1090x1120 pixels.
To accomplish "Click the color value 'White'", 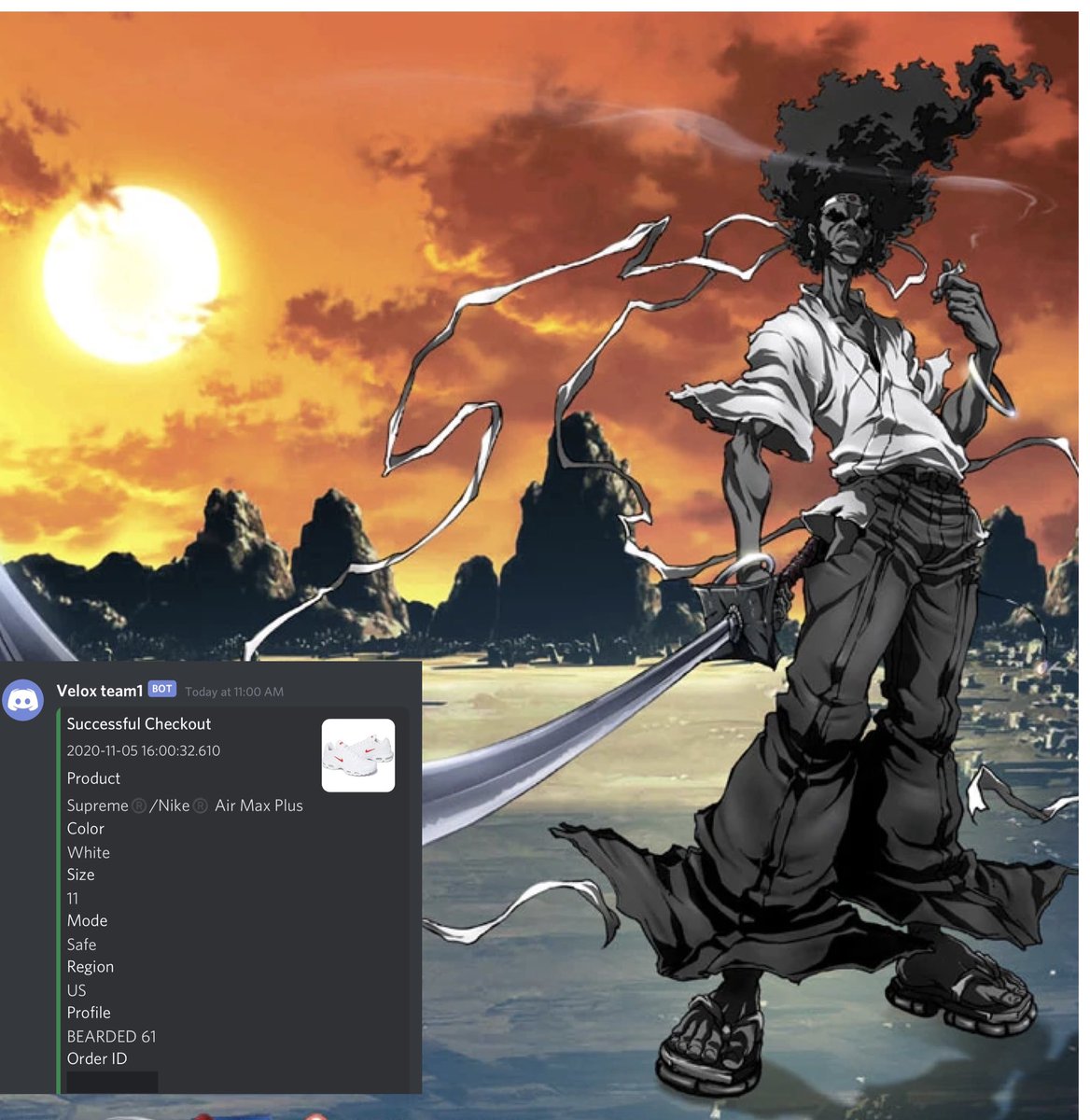I will [89, 852].
